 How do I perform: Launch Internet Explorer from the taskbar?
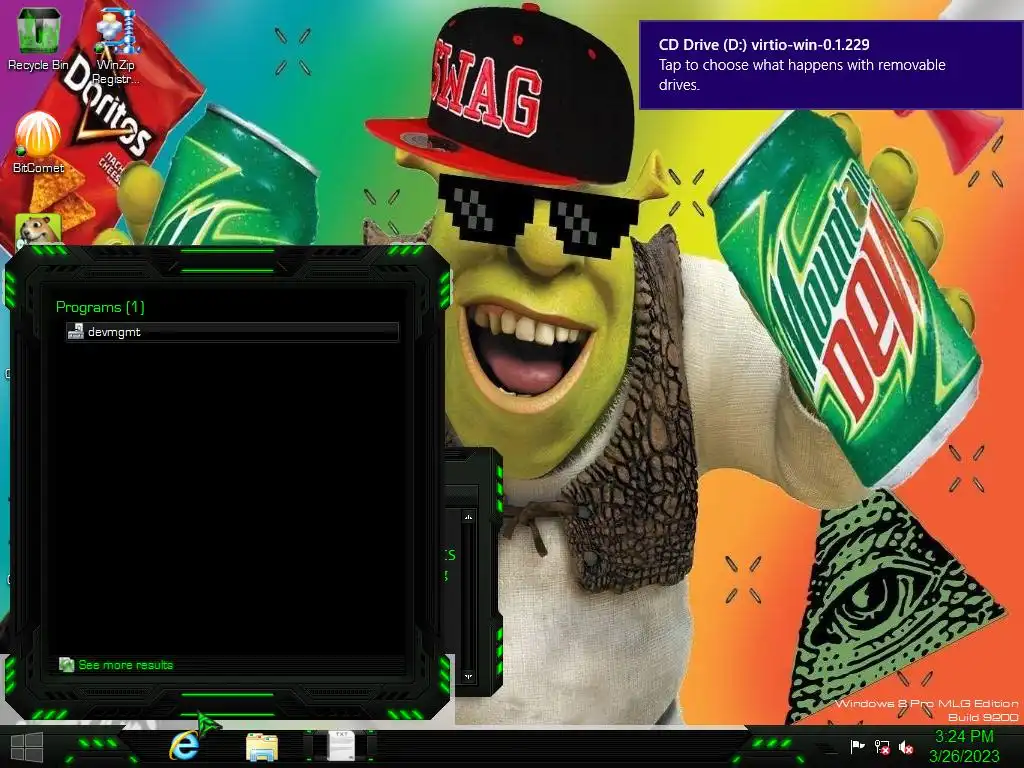[185, 746]
